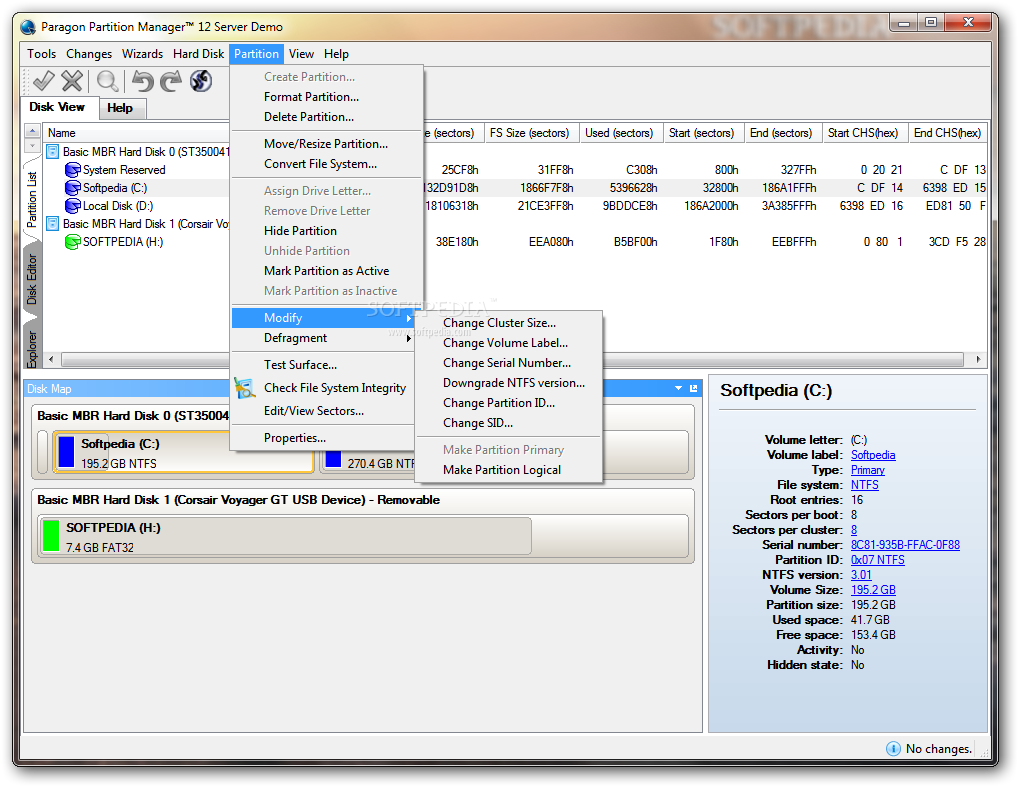Click the 0x07 NTFS partition ID link
This screenshot has height=787, width=1019.
pyautogui.click(x=877, y=560)
